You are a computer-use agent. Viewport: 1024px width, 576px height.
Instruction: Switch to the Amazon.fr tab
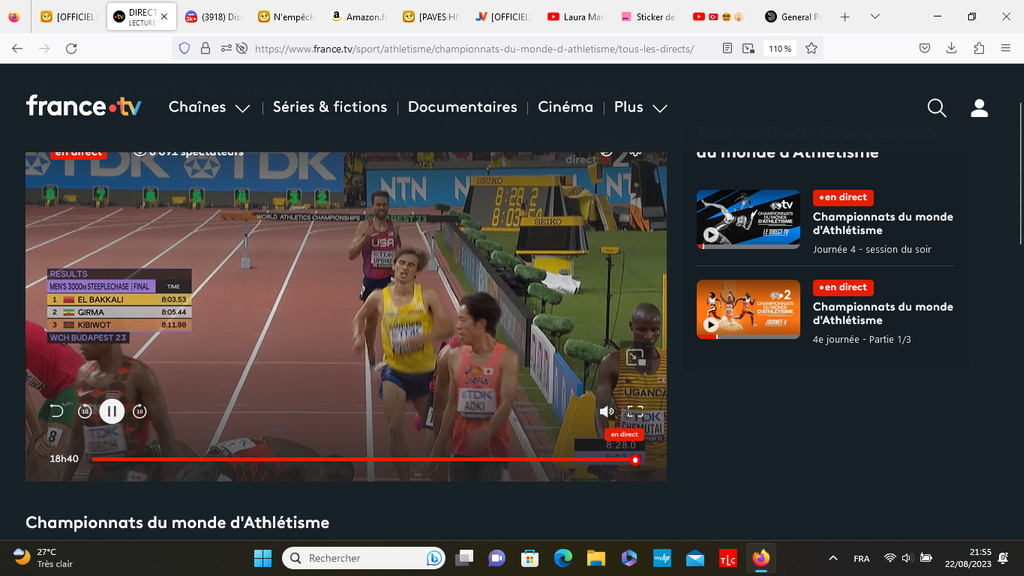point(360,17)
